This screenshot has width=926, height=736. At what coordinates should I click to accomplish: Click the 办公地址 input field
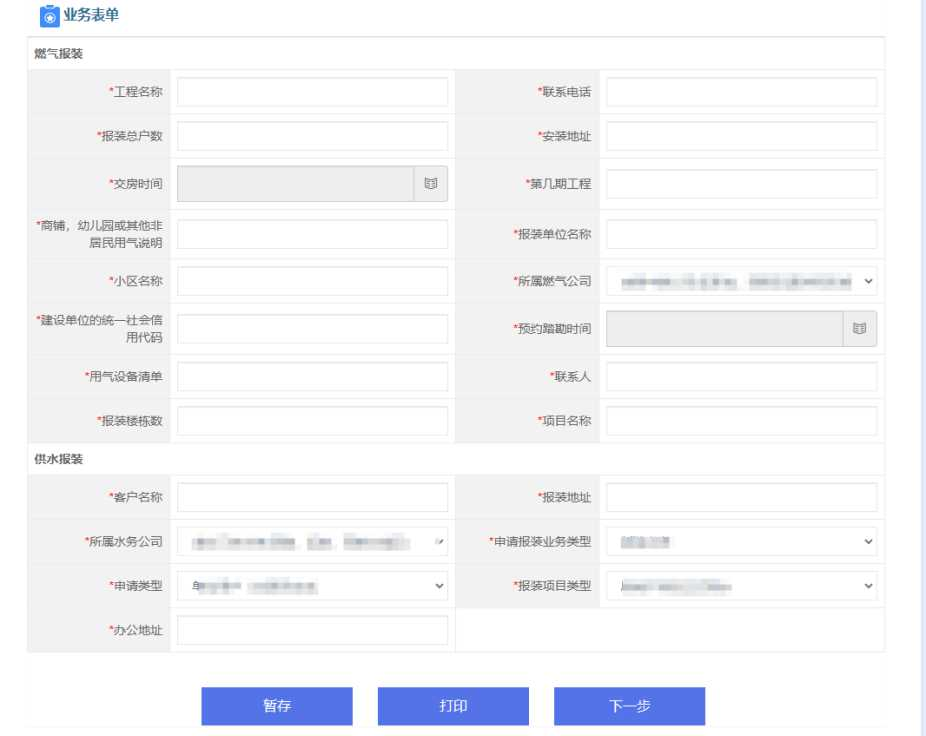point(312,630)
